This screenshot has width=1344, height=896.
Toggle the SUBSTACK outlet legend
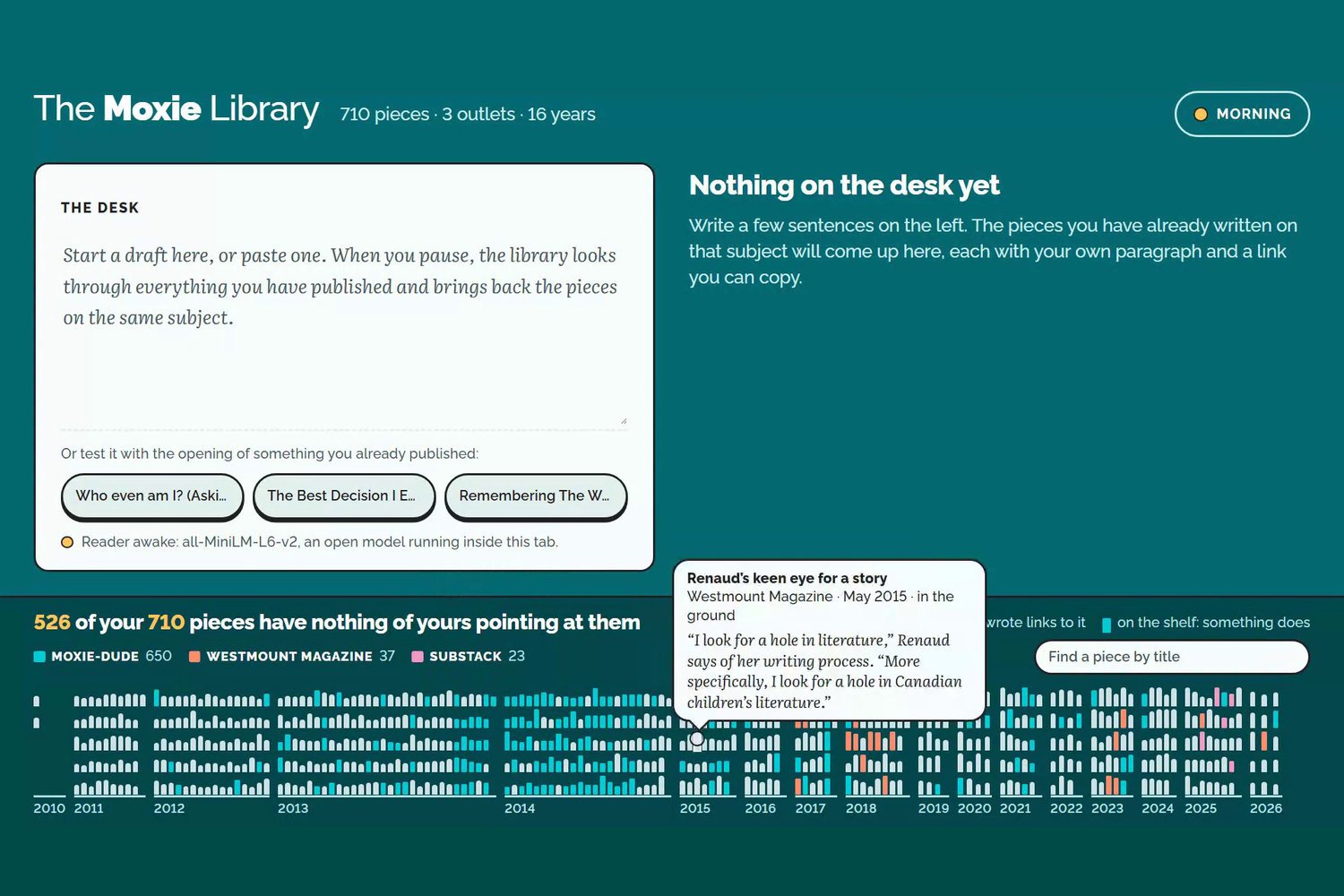(x=468, y=656)
